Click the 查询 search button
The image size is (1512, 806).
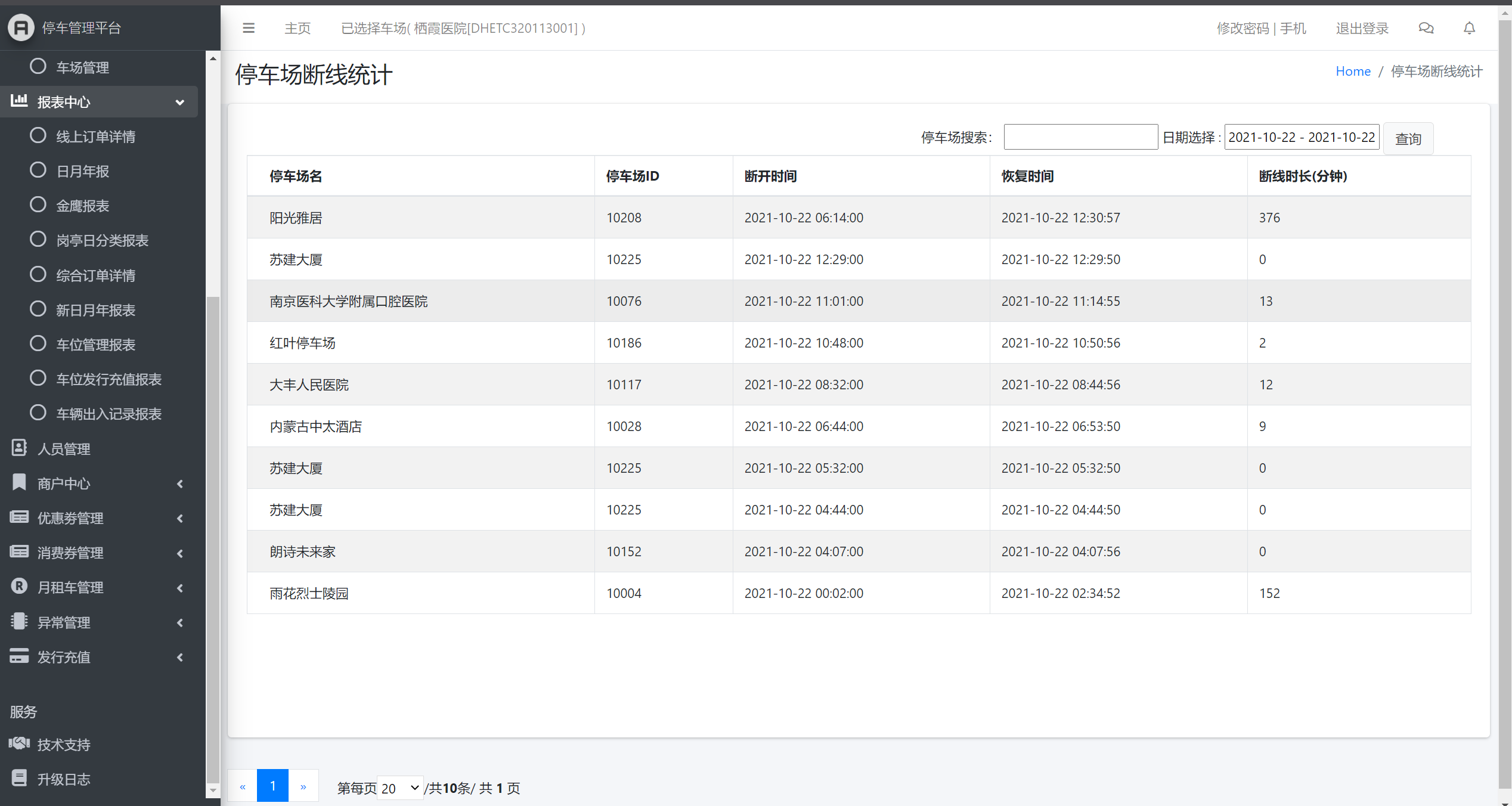(1408, 138)
